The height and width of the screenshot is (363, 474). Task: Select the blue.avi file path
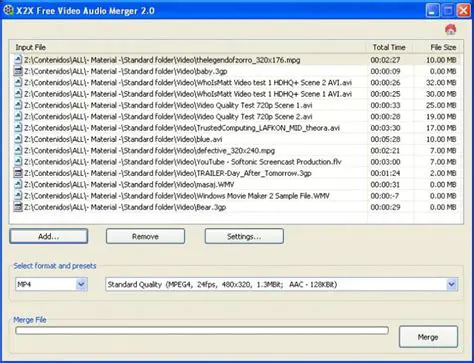[x=123, y=139]
